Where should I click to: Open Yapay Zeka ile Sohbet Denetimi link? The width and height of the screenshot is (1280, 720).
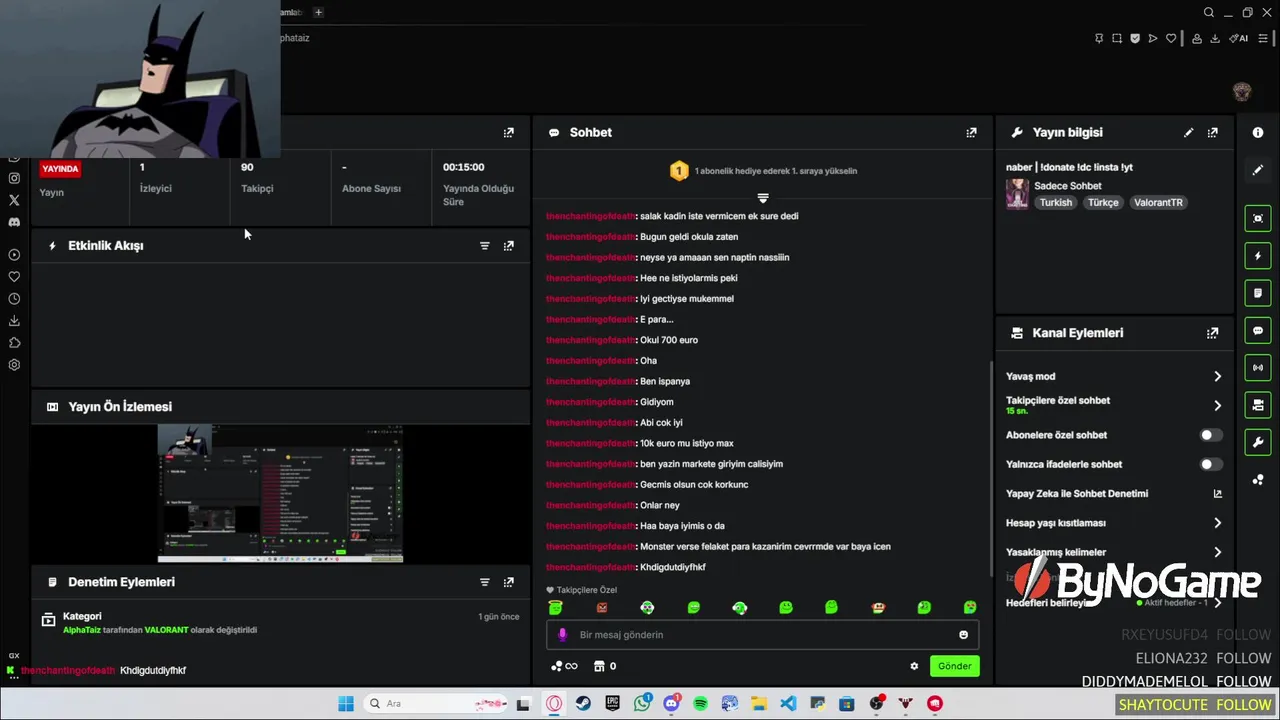point(1114,494)
